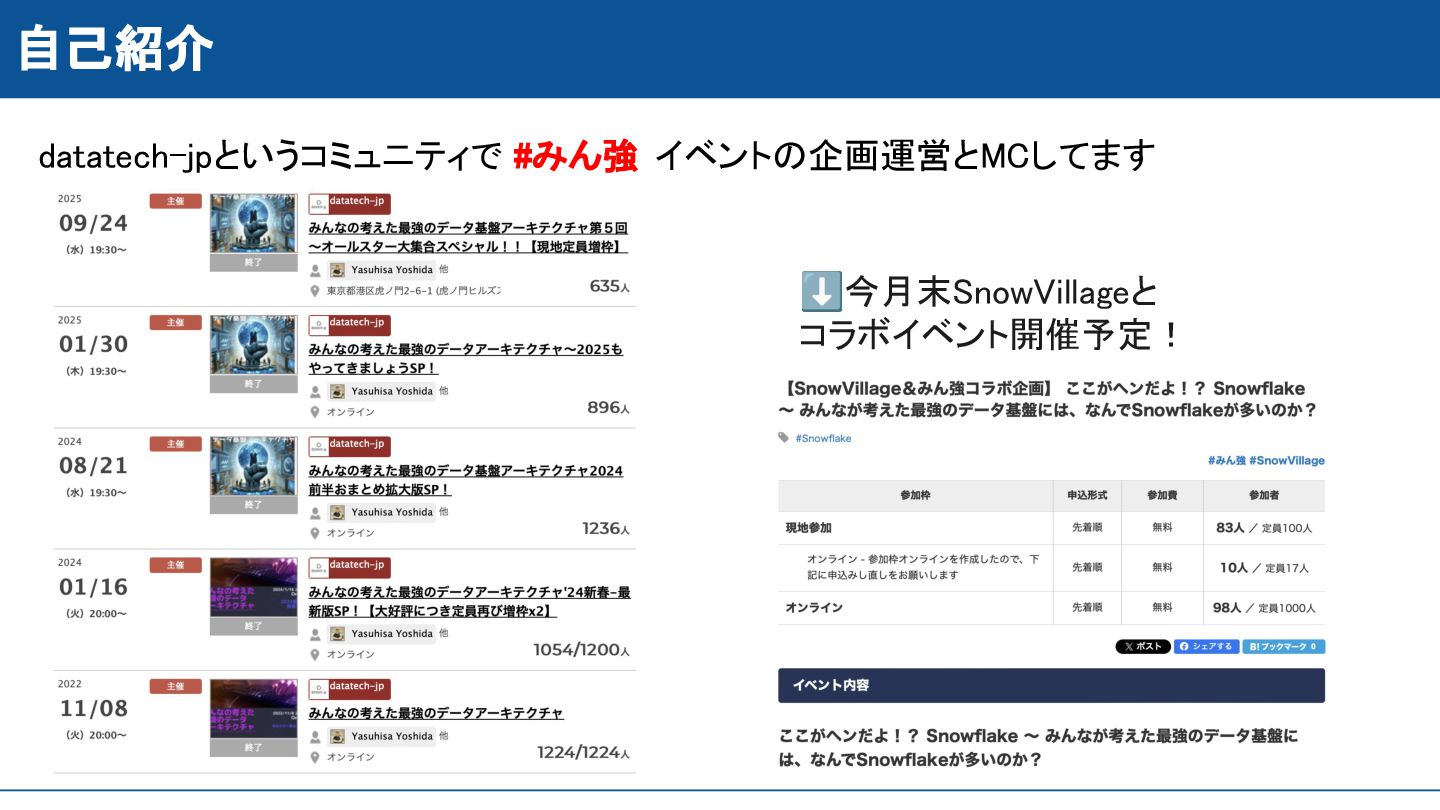Open the 11/08 みんなの考えた最強のデータアーキテクチャ link

[436, 713]
